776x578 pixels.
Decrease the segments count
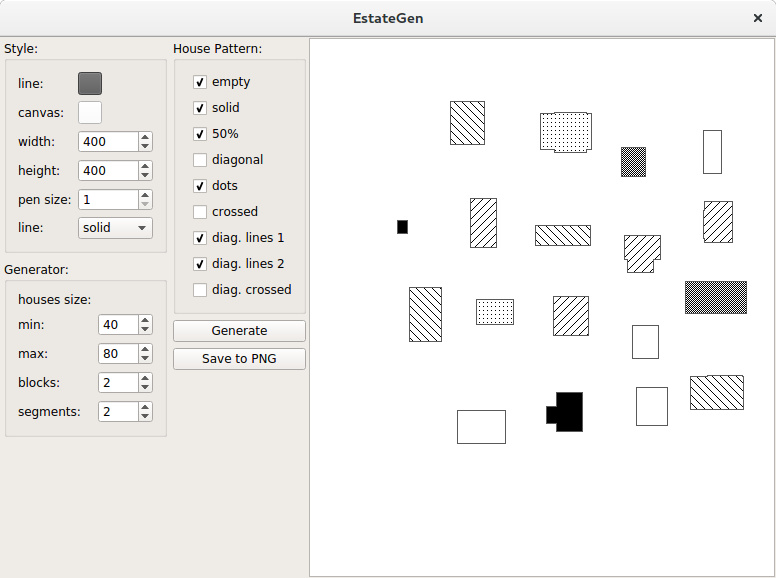click(x=146, y=417)
